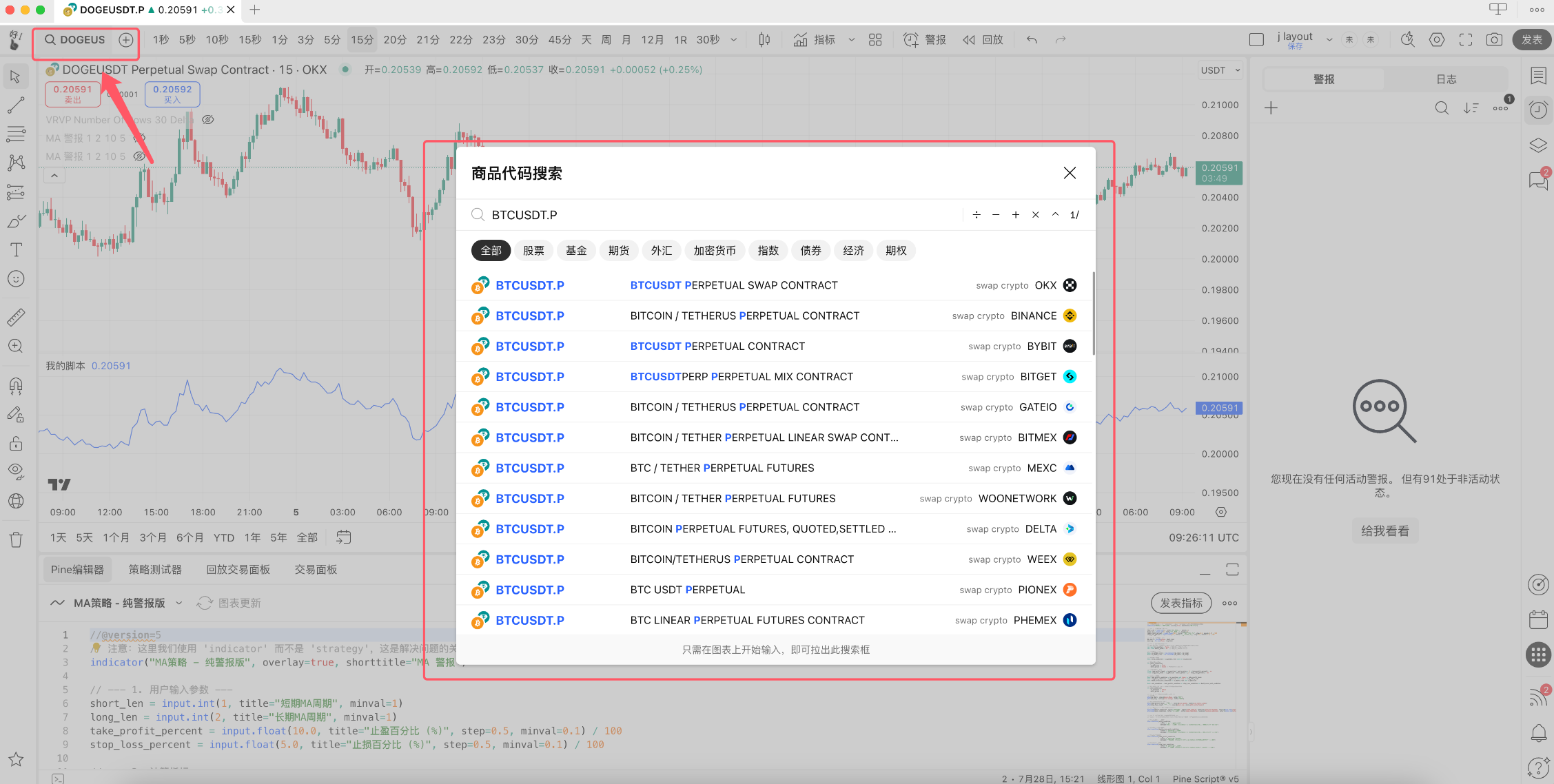Search alerts with magnifier icon
Image resolution: width=1554 pixels, height=784 pixels.
pyautogui.click(x=1442, y=108)
